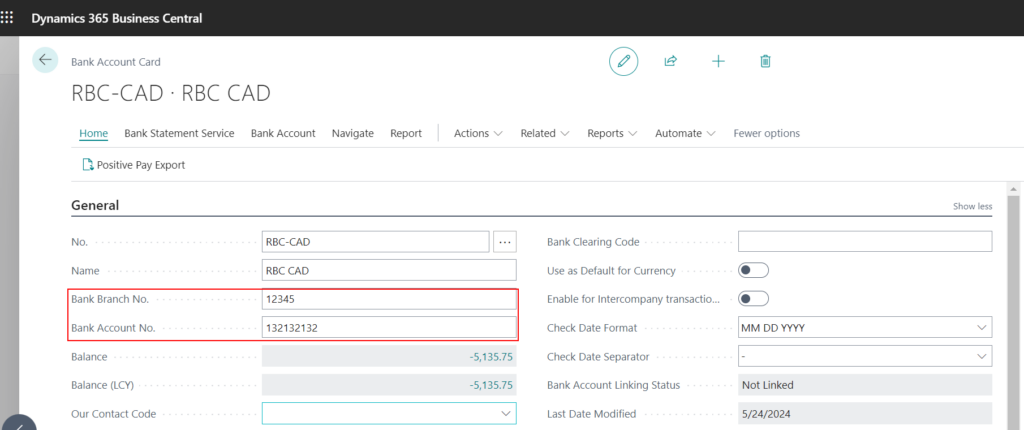Expand the Automate menu

click(685, 133)
